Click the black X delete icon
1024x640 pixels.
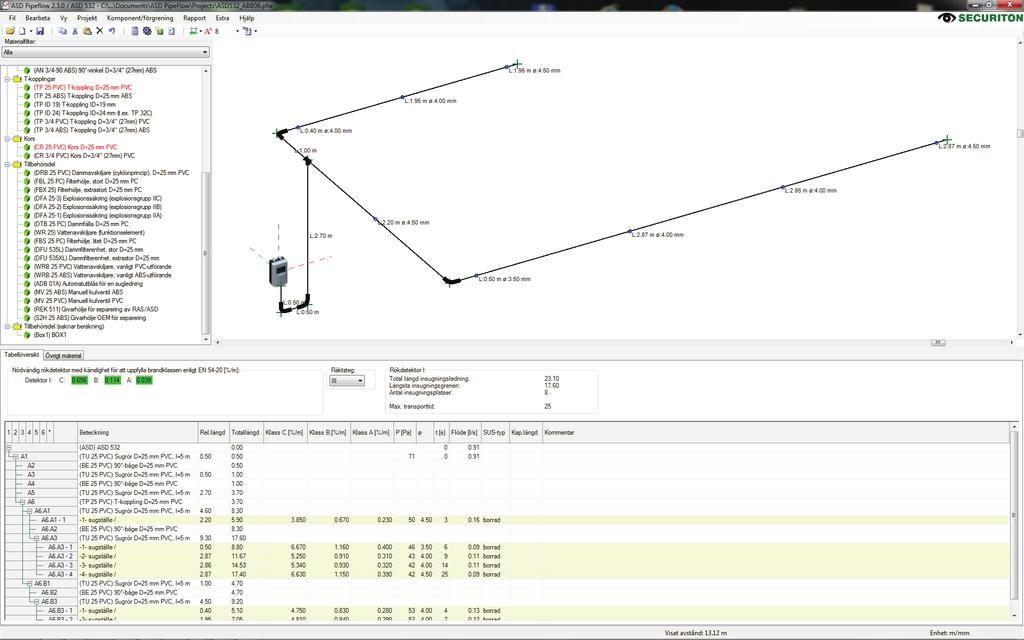click(x=99, y=31)
